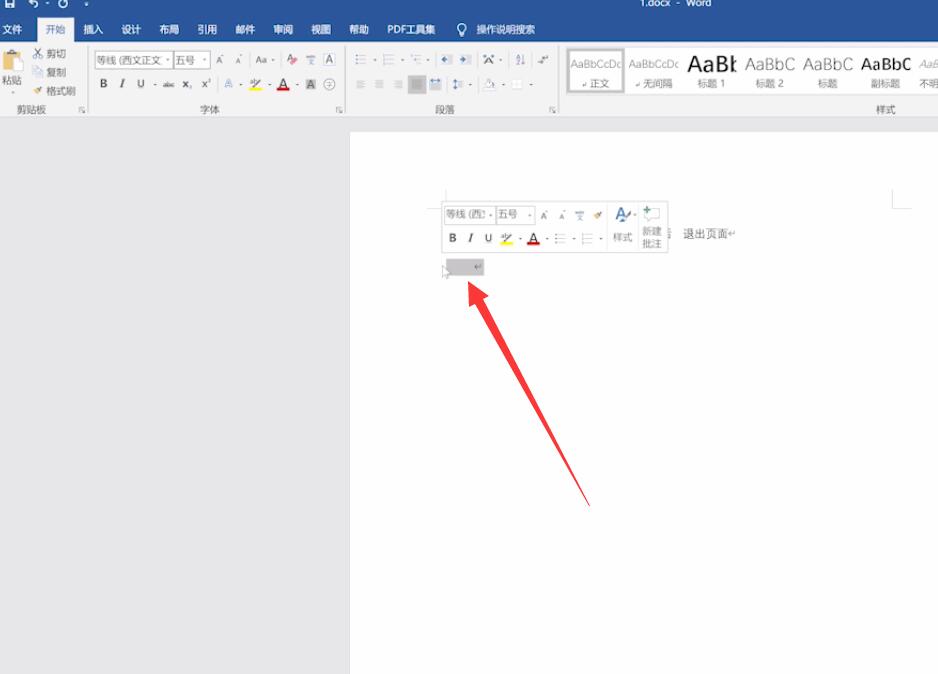
Task: Open Change Case (Aa) dropdown
Action: [x=264, y=59]
